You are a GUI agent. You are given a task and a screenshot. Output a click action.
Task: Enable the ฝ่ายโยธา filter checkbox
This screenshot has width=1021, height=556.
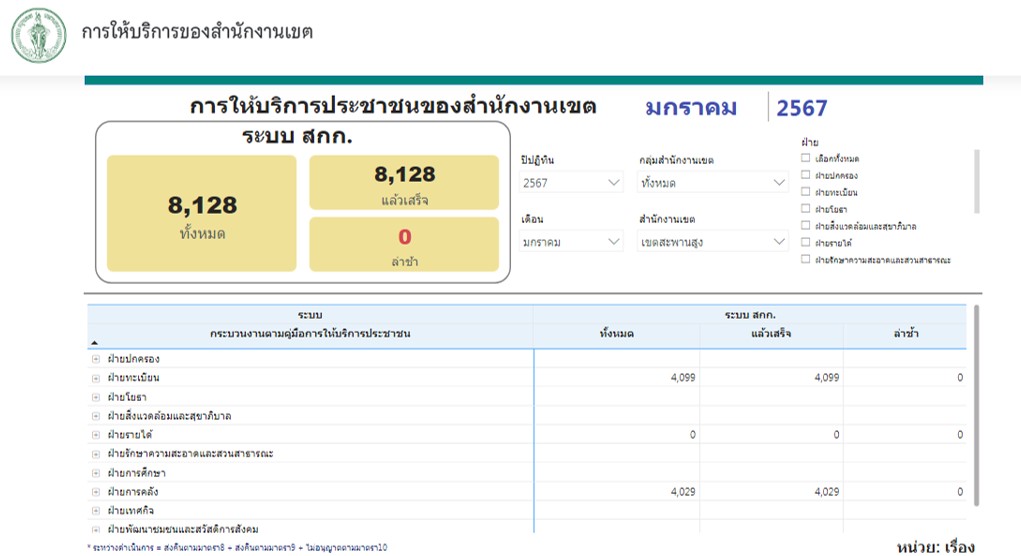pyautogui.click(x=806, y=209)
